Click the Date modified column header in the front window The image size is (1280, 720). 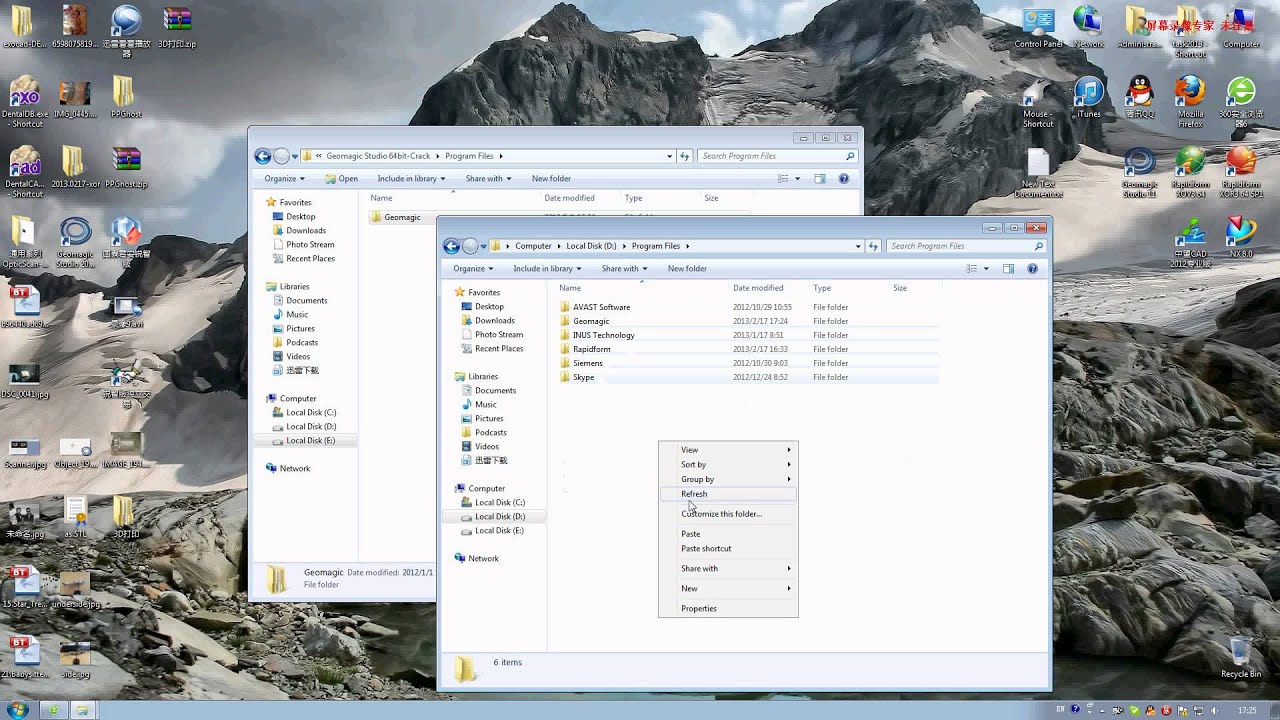[x=758, y=288]
